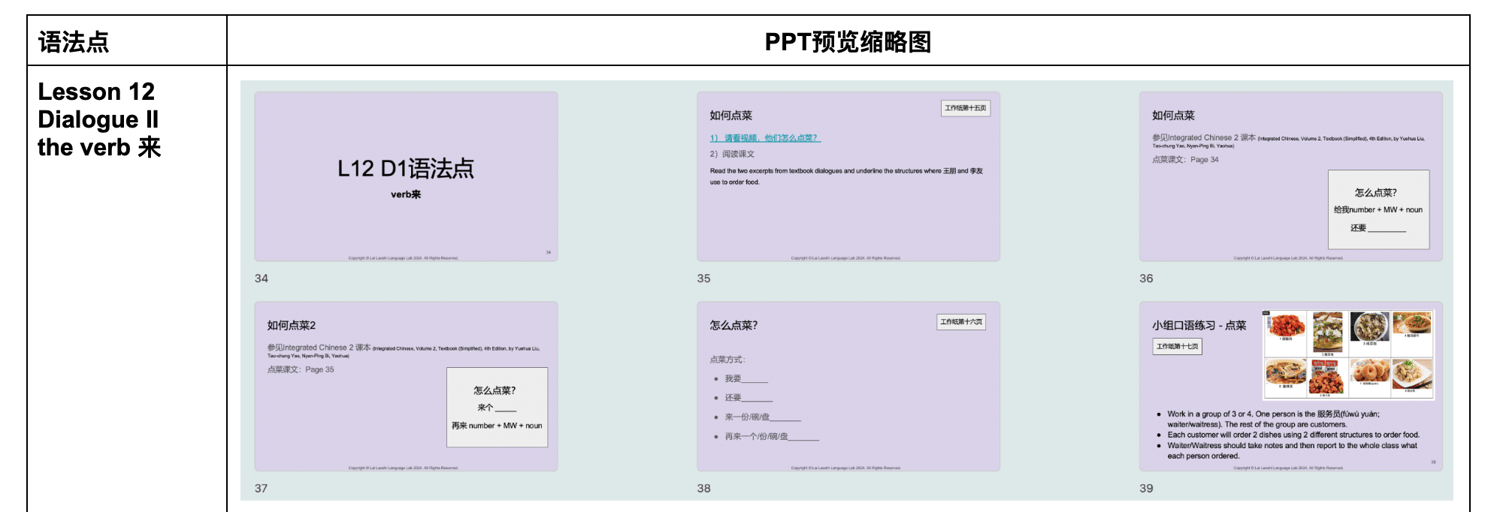This screenshot has height=512, width=1500.
Task: Click the 点菜方式: label on slide 38
Action: pos(728,359)
